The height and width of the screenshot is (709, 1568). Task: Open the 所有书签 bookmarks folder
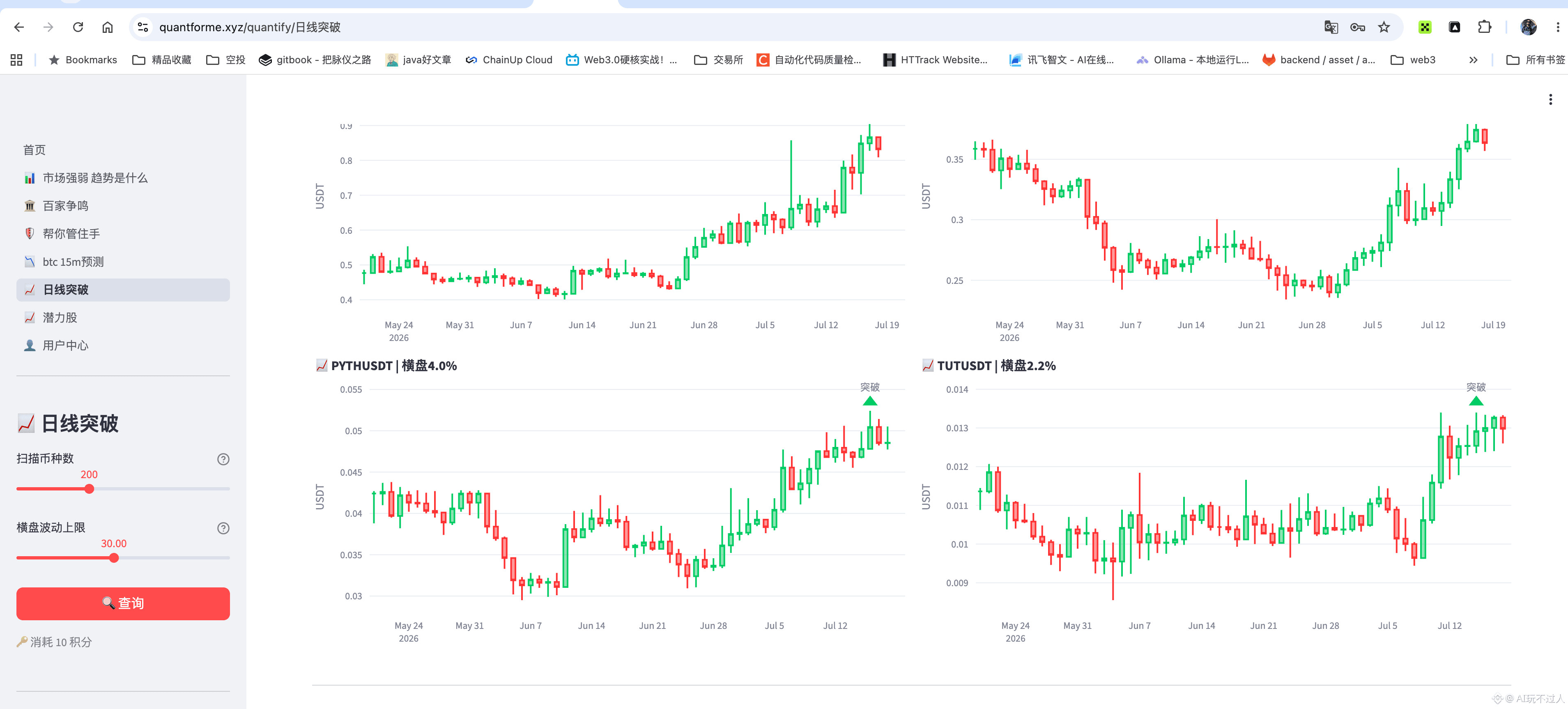coord(1535,60)
